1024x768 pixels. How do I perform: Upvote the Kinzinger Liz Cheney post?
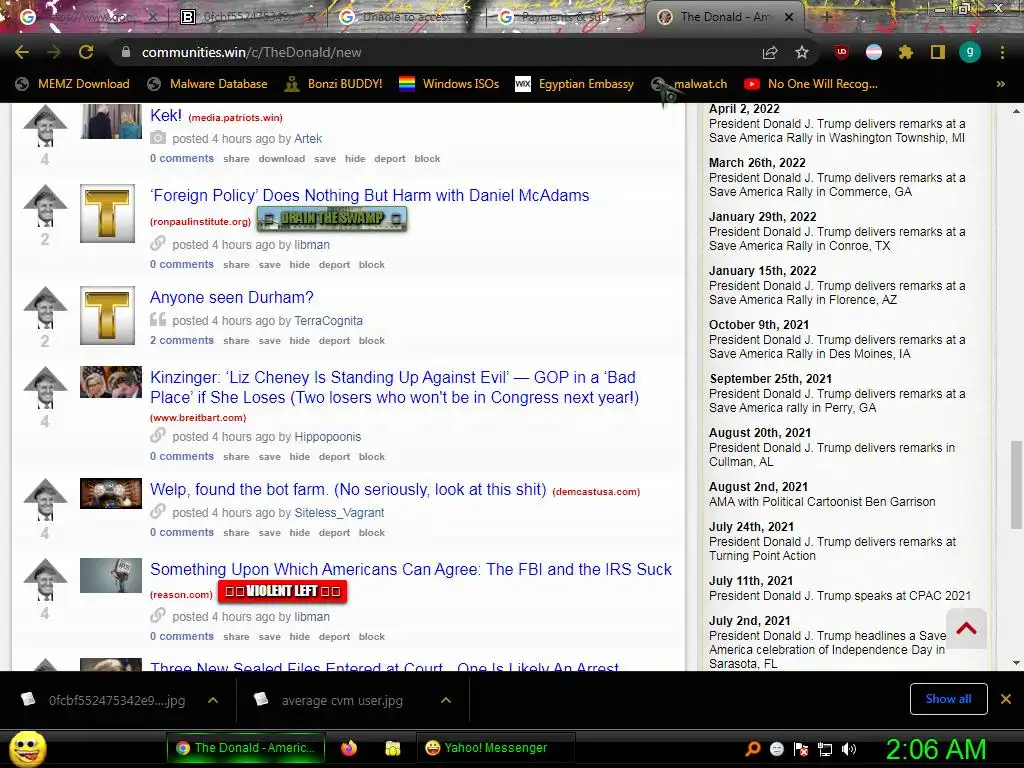pos(45,388)
